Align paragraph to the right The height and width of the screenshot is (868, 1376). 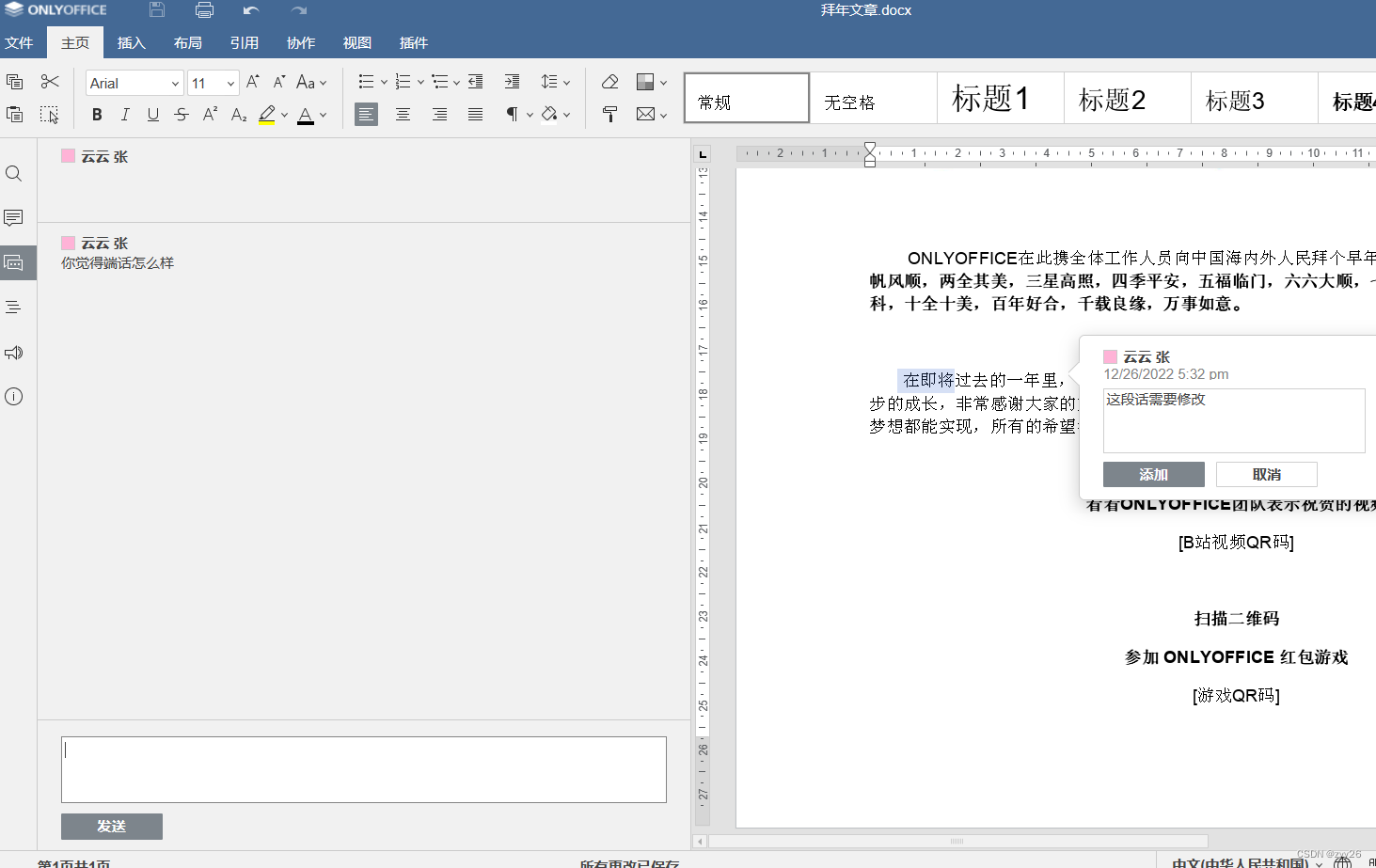[x=439, y=114]
